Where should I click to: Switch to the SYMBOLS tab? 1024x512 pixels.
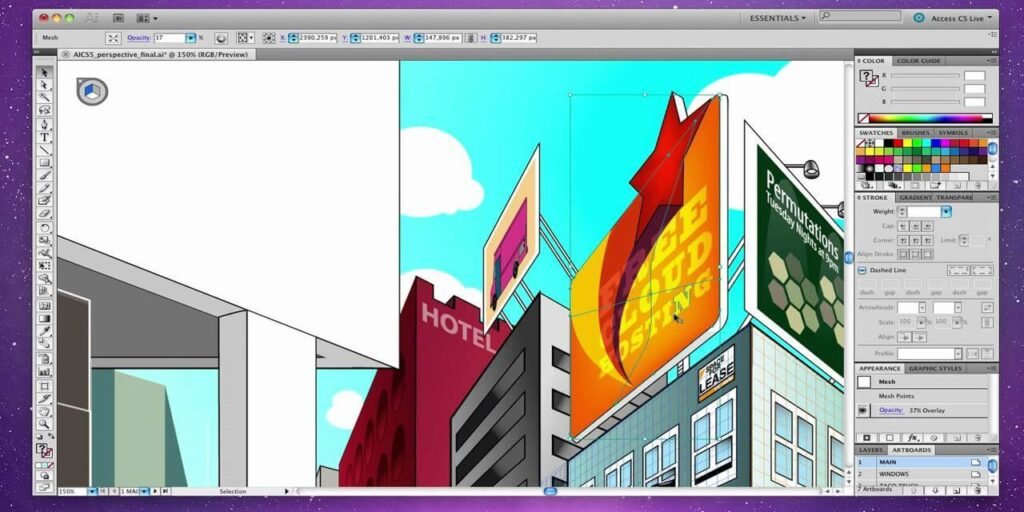(953, 133)
